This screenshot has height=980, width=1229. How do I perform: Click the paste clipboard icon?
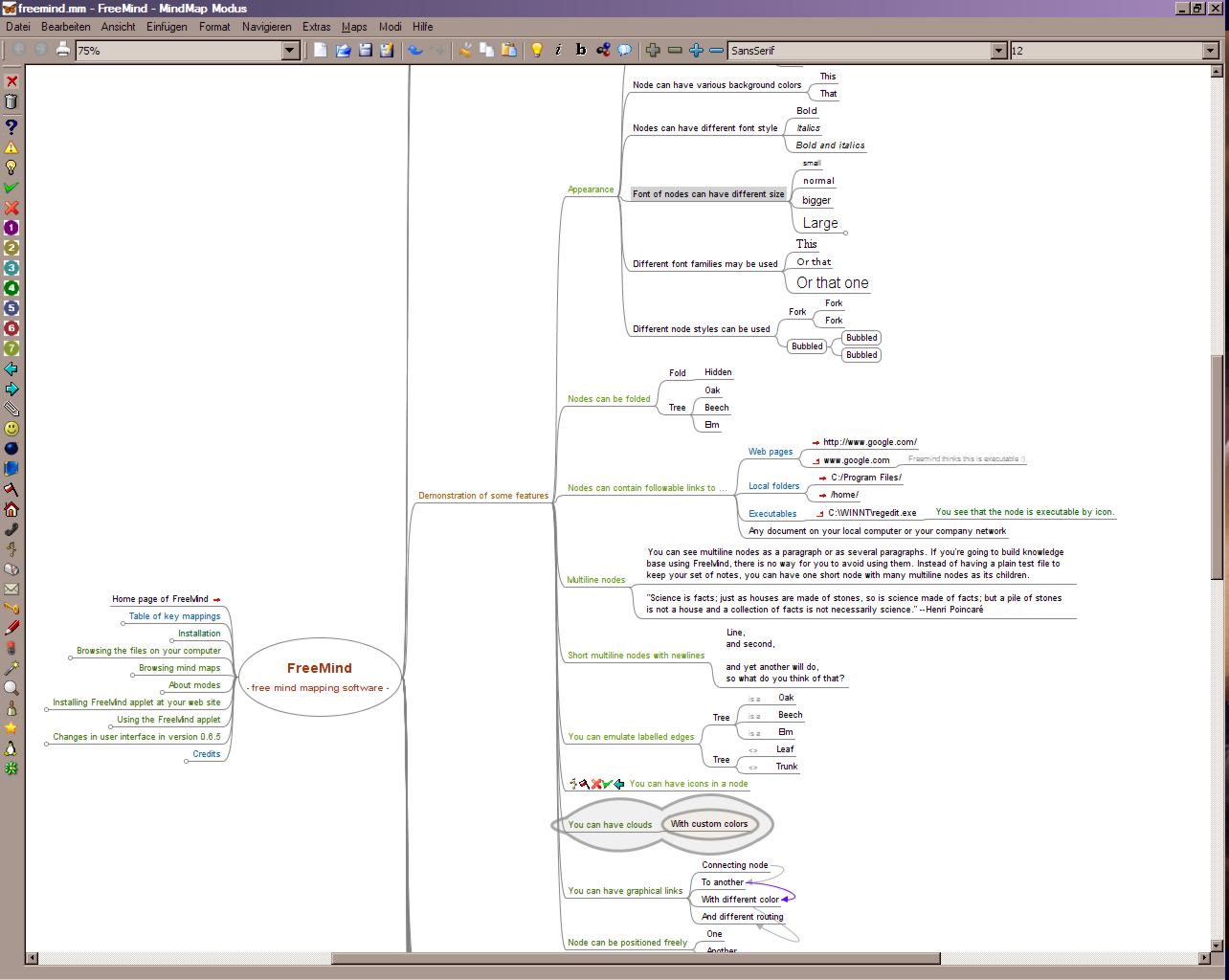pos(508,50)
